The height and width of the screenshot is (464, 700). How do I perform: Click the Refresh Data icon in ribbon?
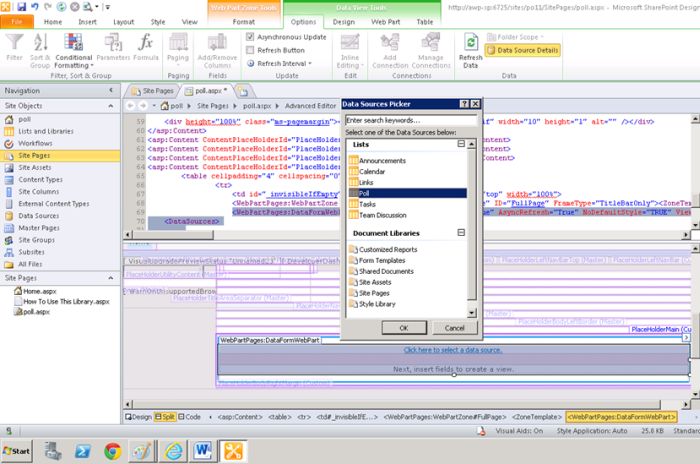click(470, 42)
